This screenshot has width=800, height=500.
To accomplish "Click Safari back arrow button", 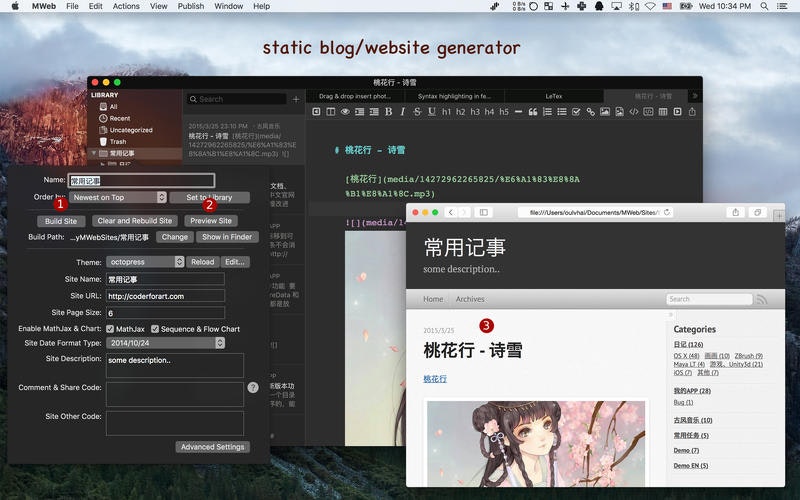I will pos(451,212).
